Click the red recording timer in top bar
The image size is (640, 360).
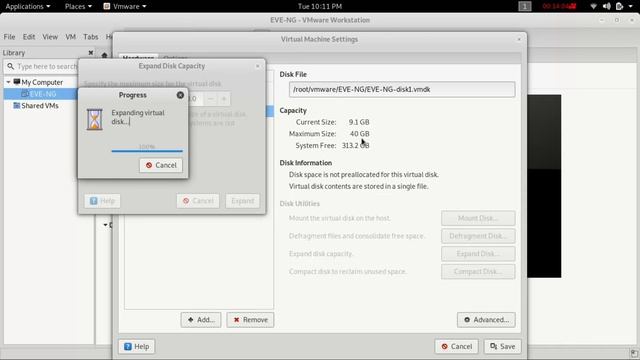click(559, 6)
